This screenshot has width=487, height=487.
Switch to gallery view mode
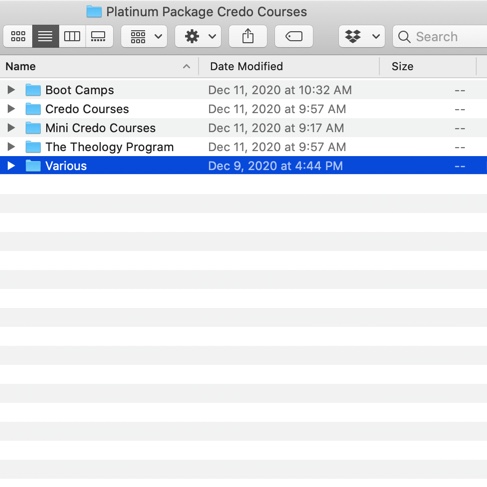point(99,36)
